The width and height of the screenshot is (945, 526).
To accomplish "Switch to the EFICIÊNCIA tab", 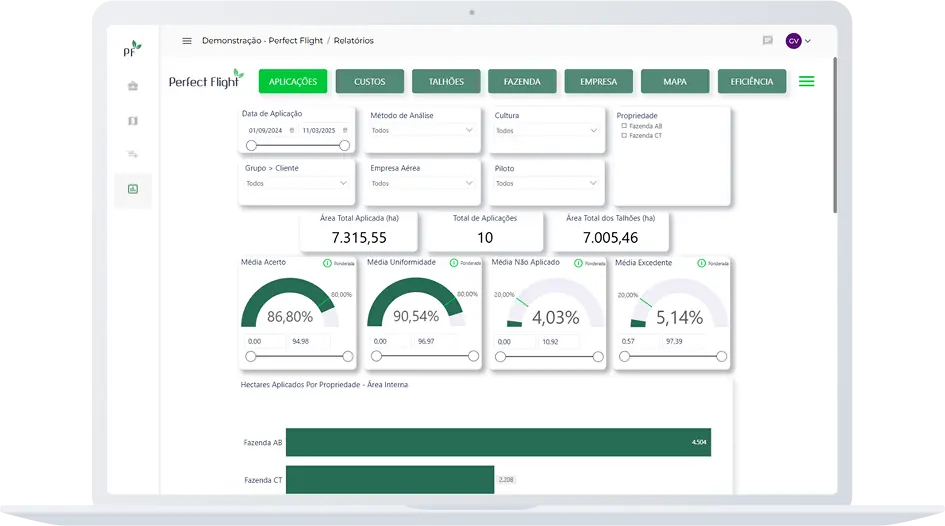I will (x=752, y=81).
